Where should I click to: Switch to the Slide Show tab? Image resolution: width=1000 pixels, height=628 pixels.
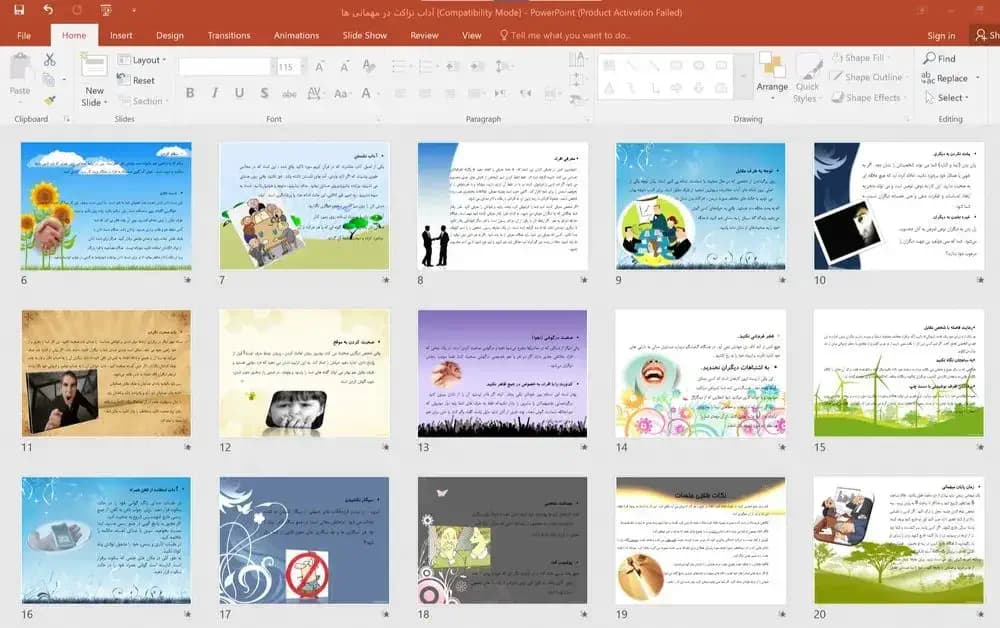pos(365,35)
